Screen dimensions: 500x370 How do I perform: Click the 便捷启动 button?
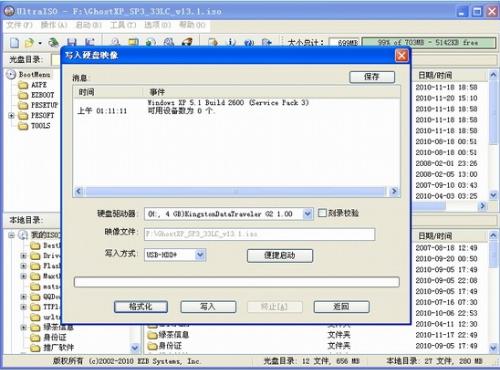tap(280, 256)
